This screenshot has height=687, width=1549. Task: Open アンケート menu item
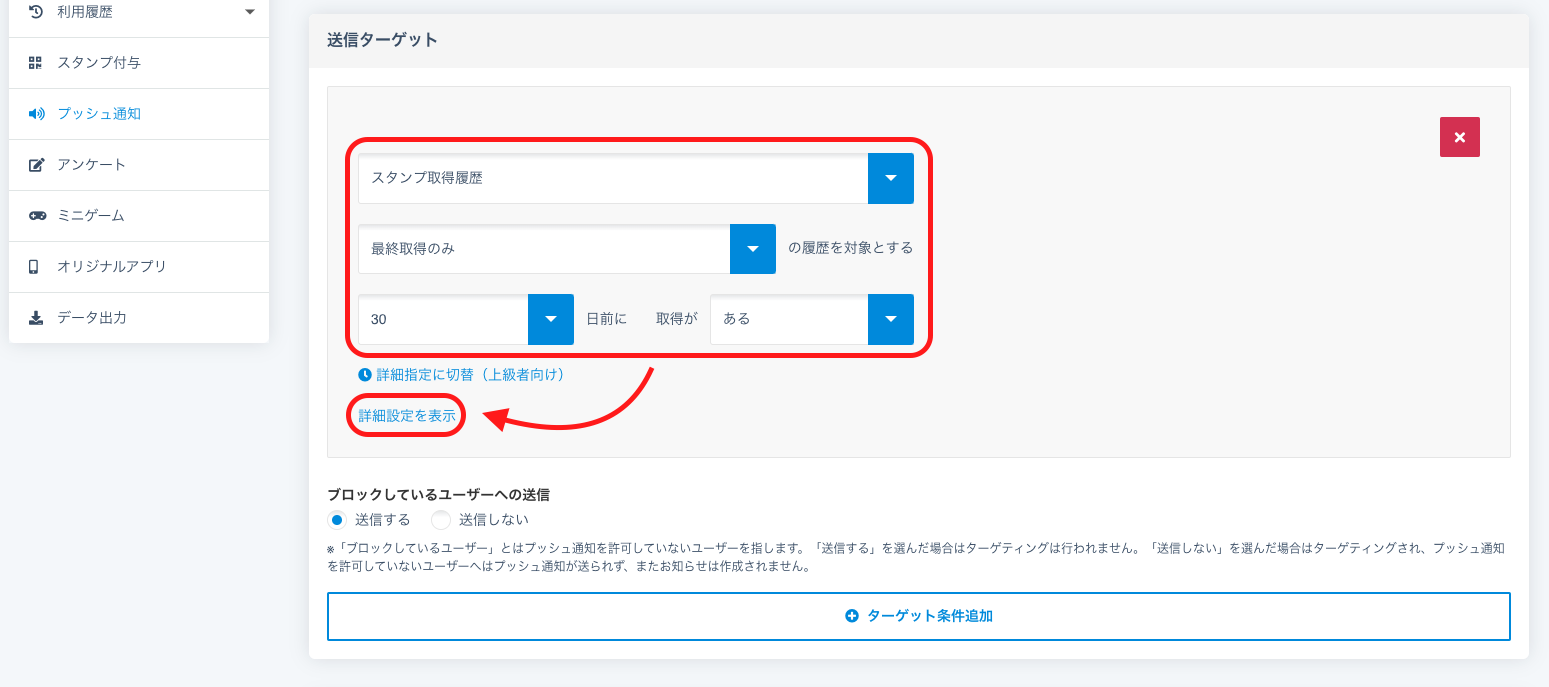pos(91,165)
